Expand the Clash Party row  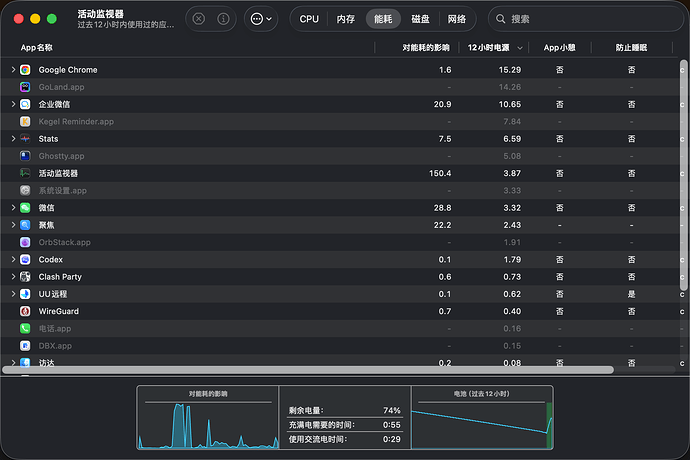(13, 276)
